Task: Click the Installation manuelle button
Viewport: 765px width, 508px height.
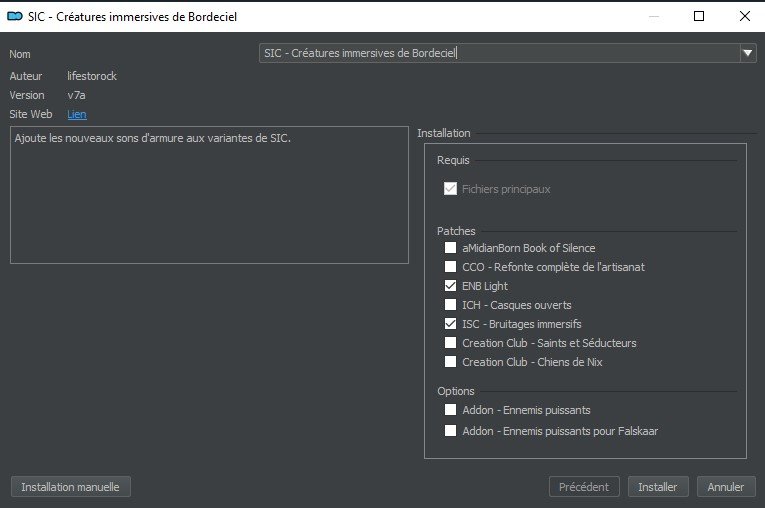Action: pos(70,487)
